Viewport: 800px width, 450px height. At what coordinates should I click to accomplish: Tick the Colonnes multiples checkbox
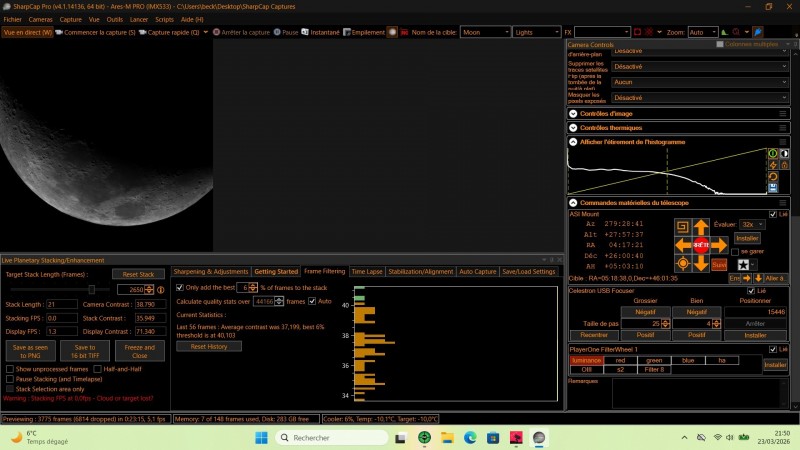tap(720, 44)
